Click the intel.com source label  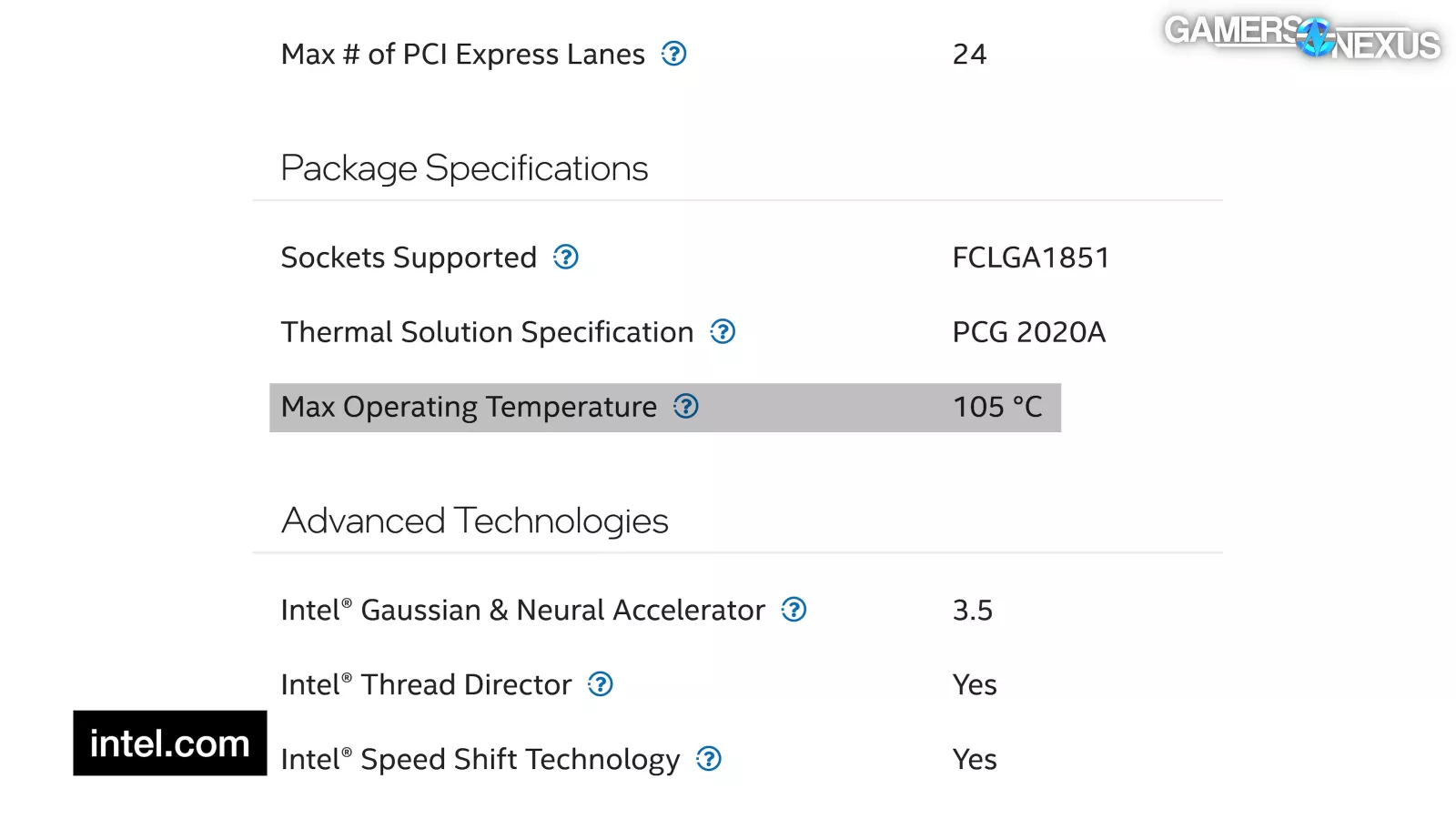point(169,743)
